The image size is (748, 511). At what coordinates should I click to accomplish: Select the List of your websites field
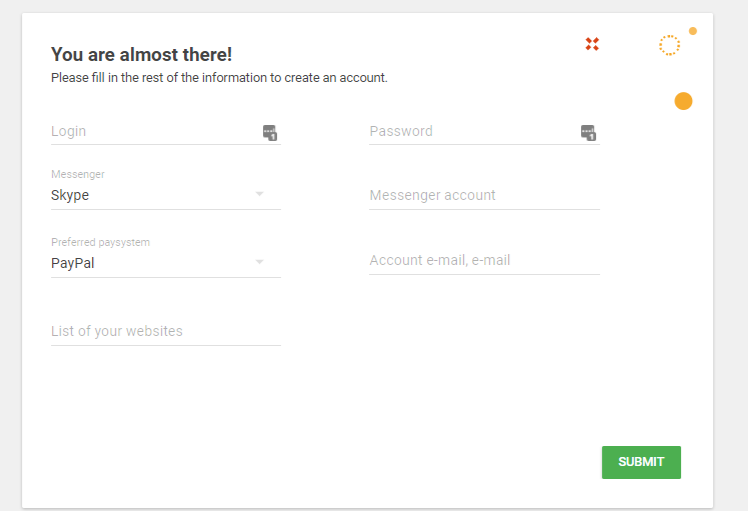coord(166,331)
